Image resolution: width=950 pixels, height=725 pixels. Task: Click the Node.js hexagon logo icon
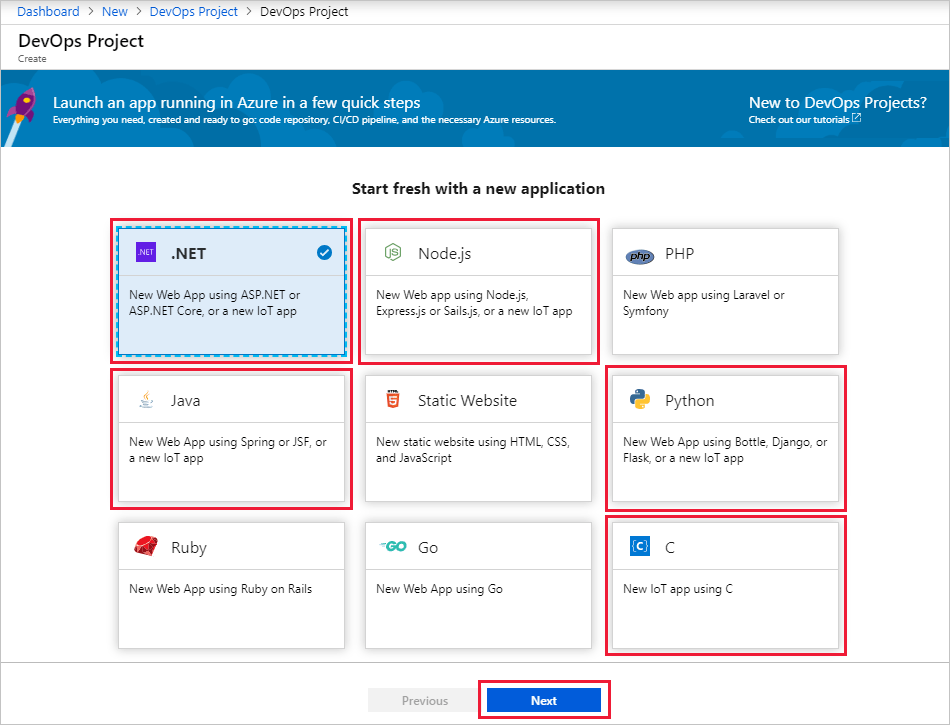tap(394, 252)
